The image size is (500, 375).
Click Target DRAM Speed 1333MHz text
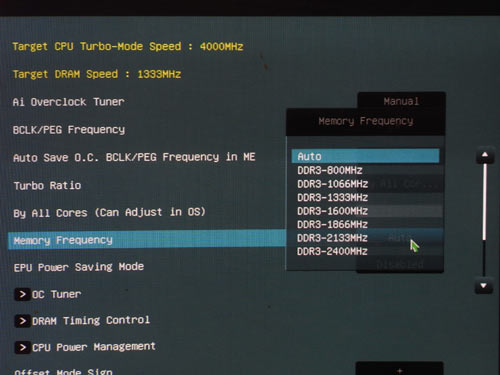tap(97, 74)
